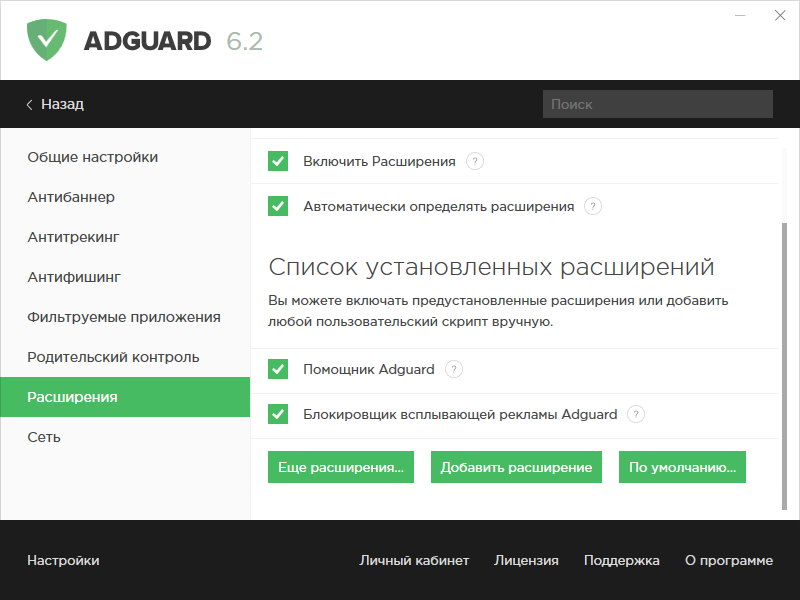Screen dimensions: 800x600
Task: Click the Включить Расширения label
Action: (379, 161)
